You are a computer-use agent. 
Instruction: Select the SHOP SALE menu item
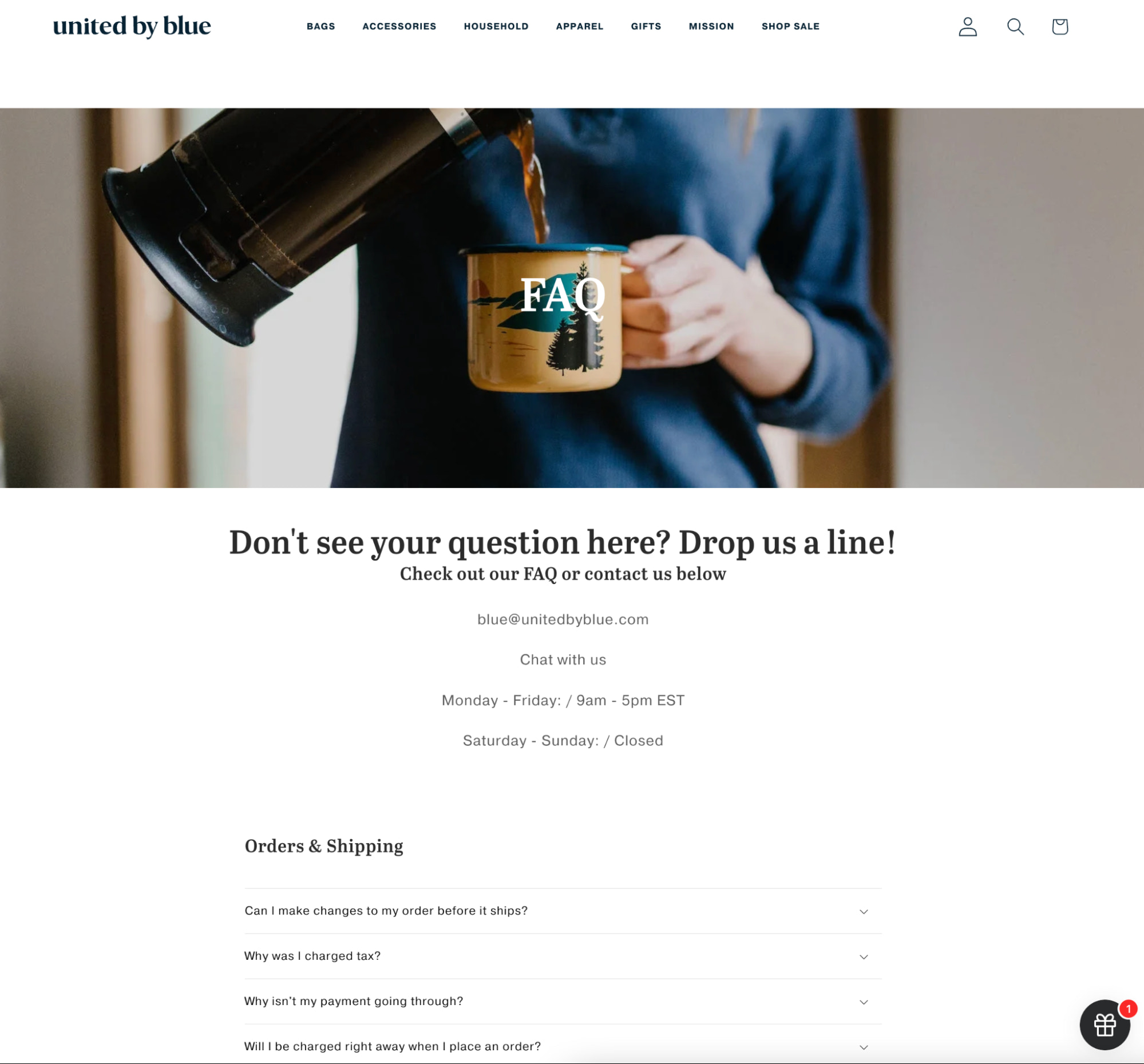(x=791, y=26)
